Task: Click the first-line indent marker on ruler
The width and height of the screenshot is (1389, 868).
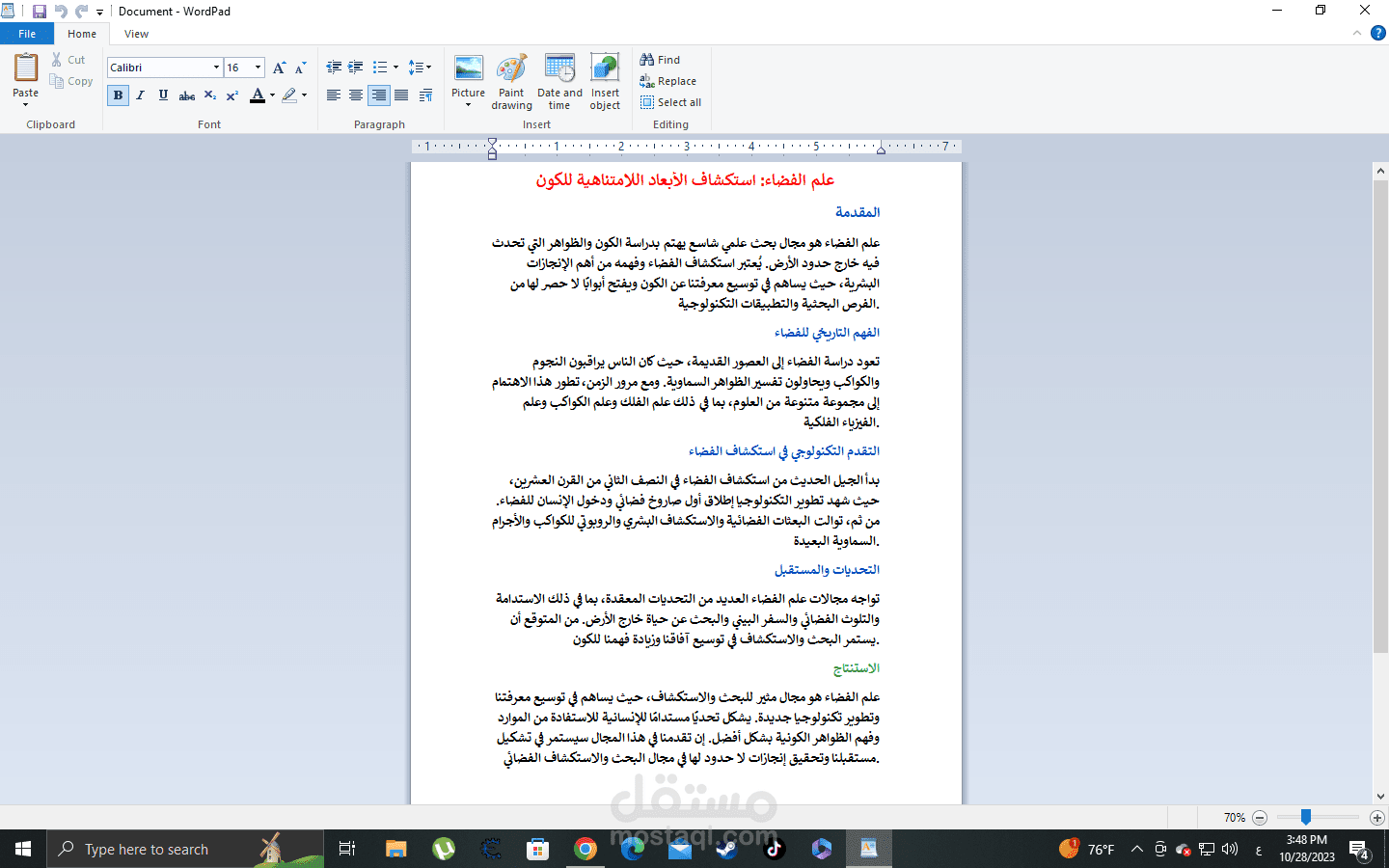Action: coord(492,143)
